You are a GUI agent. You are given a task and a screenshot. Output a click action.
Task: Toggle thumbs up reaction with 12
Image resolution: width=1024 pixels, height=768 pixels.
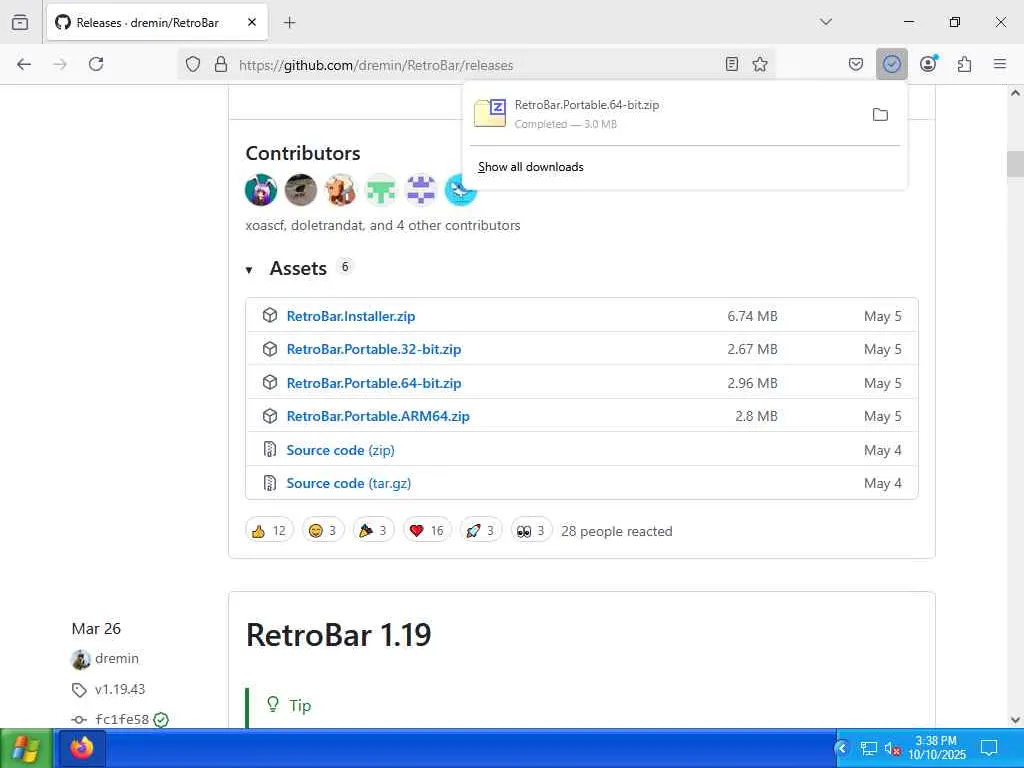click(x=269, y=530)
